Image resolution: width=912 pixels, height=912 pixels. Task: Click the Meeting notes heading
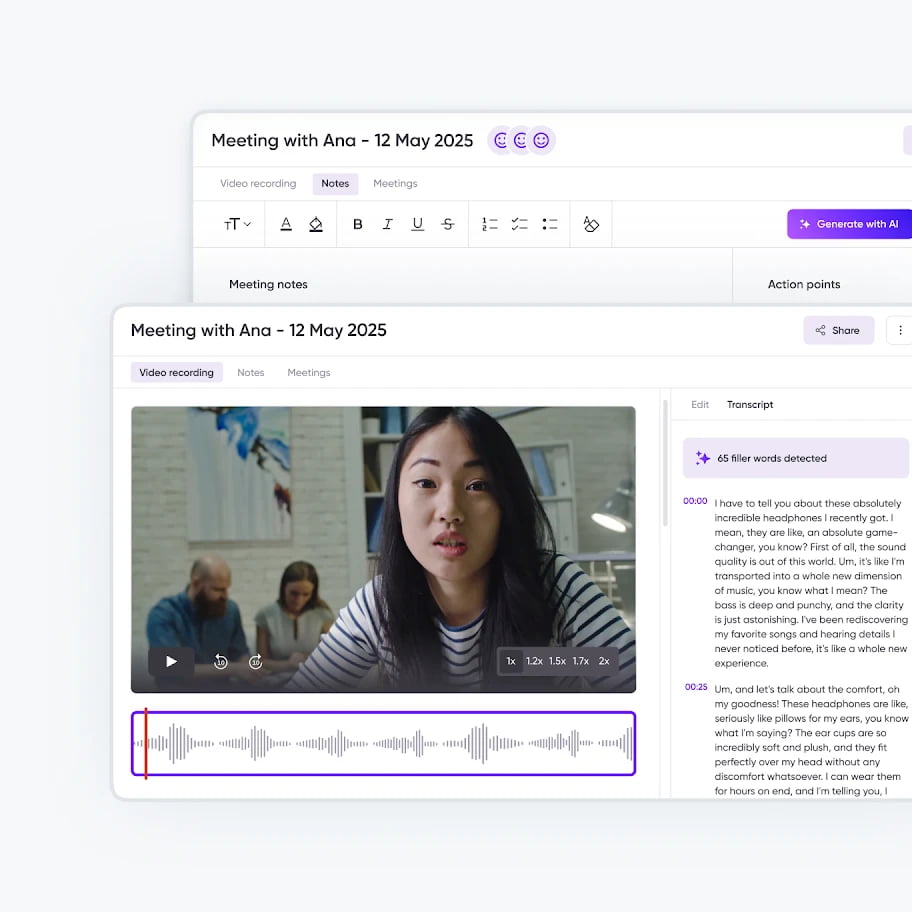pyautogui.click(x=268, y=284)
